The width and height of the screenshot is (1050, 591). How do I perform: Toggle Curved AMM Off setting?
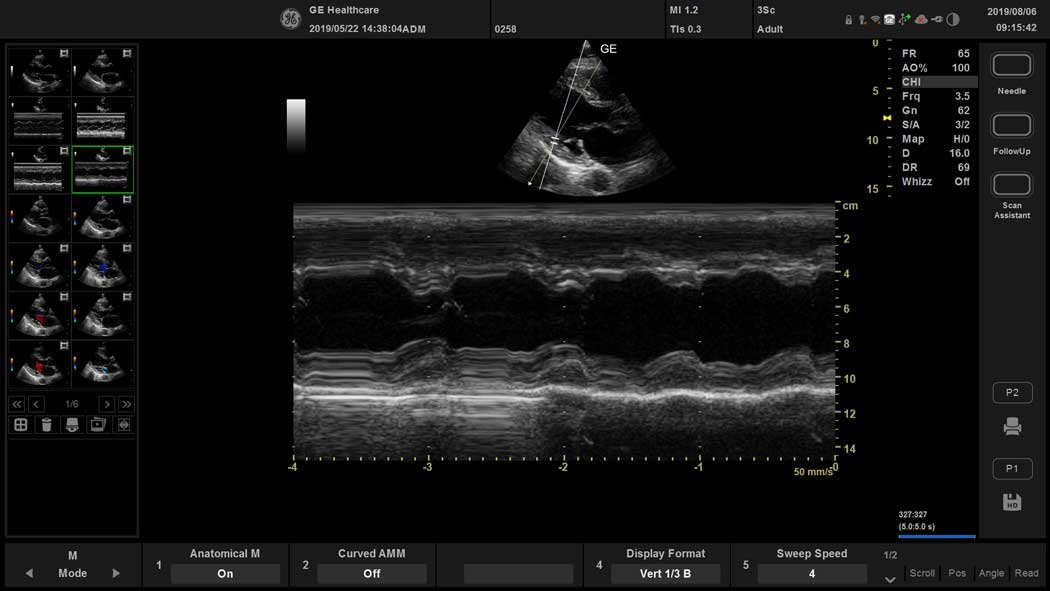coord(371,574)
